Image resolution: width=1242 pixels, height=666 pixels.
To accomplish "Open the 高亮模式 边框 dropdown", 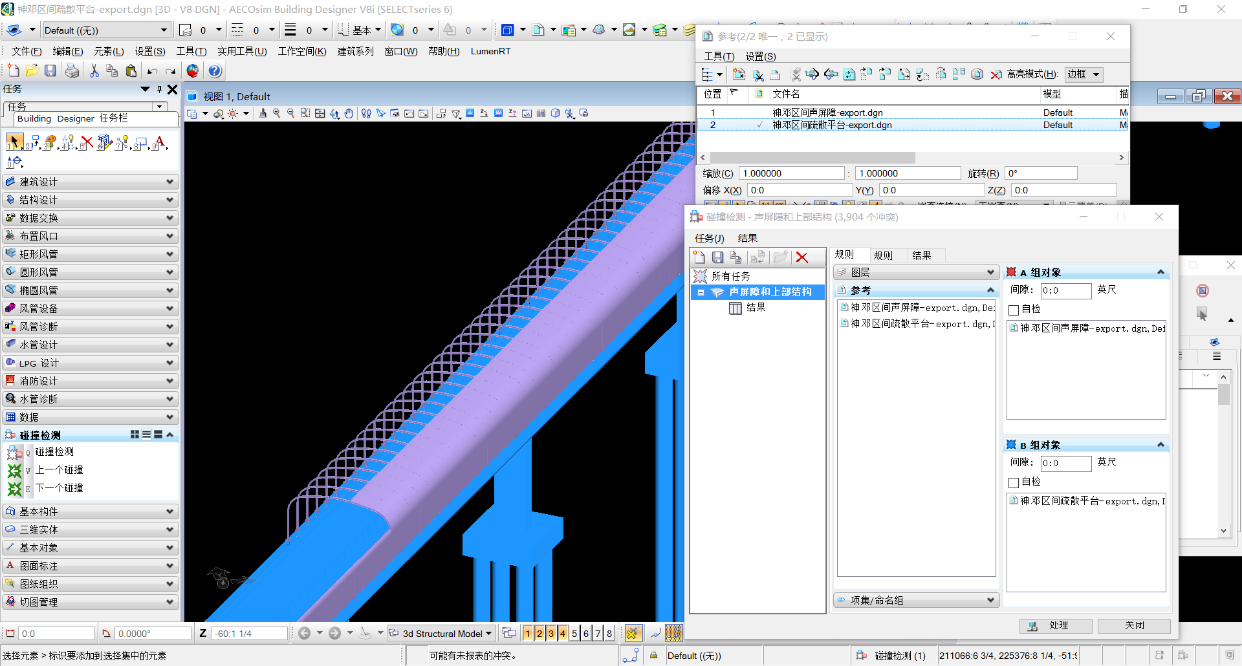I will click(x=1083, y=74).
